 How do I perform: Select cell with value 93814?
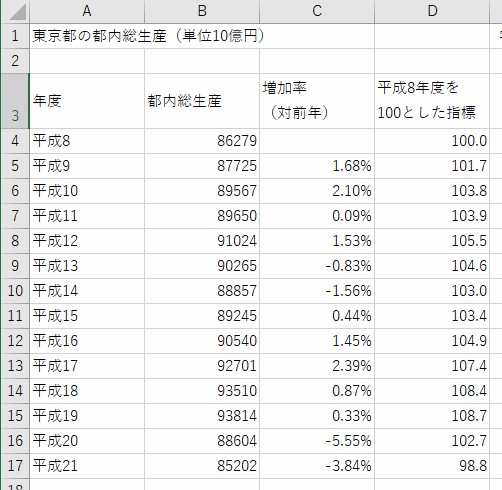coord(202,416)
